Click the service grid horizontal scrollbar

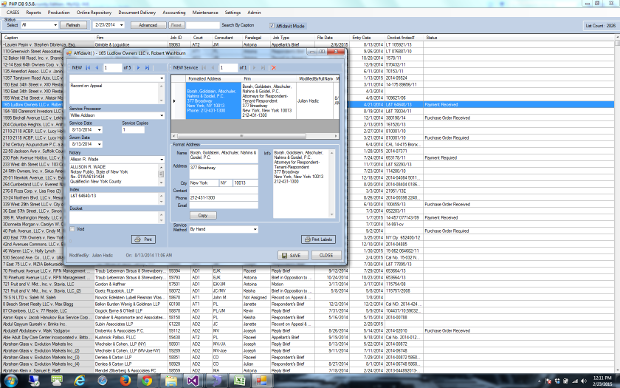click(x=255, y=136)
